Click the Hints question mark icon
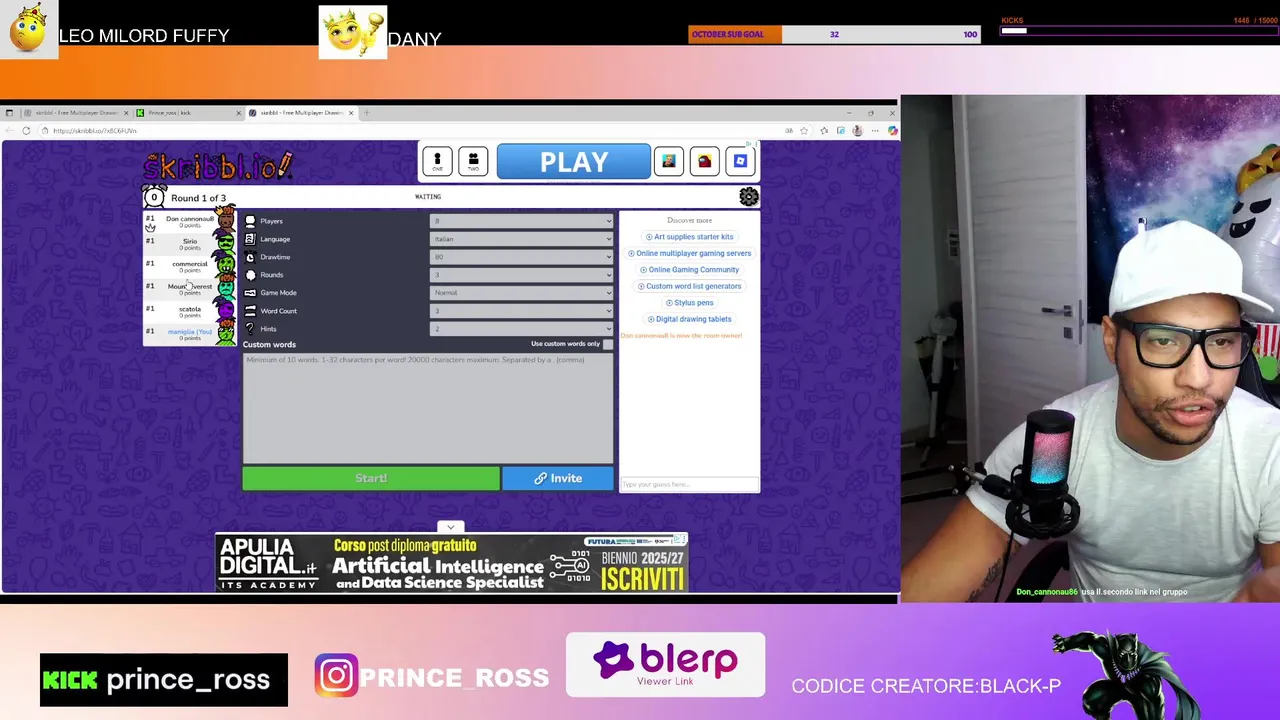The height and width of the screenshot is (720, 1280). 250,329
